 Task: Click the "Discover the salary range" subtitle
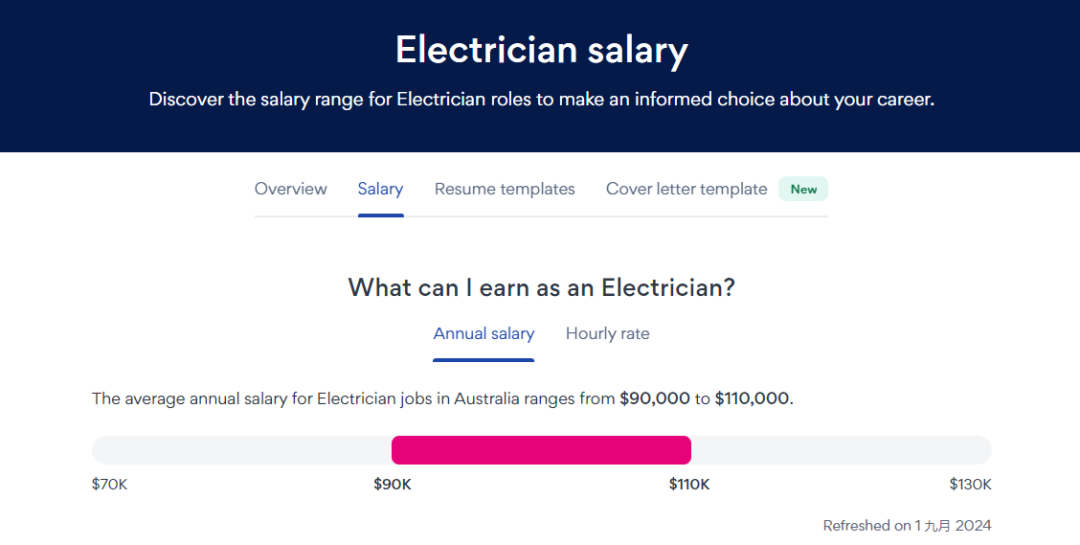point(540,100)
